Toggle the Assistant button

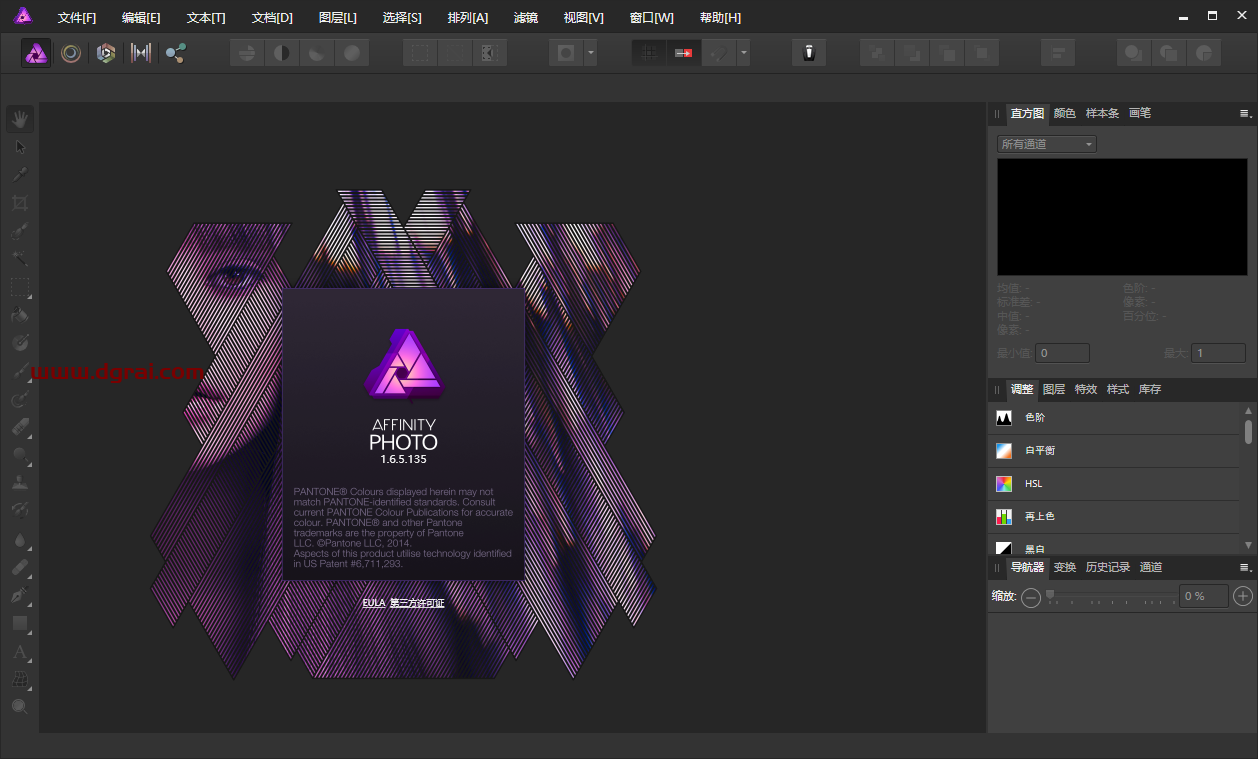pos(809,53)
